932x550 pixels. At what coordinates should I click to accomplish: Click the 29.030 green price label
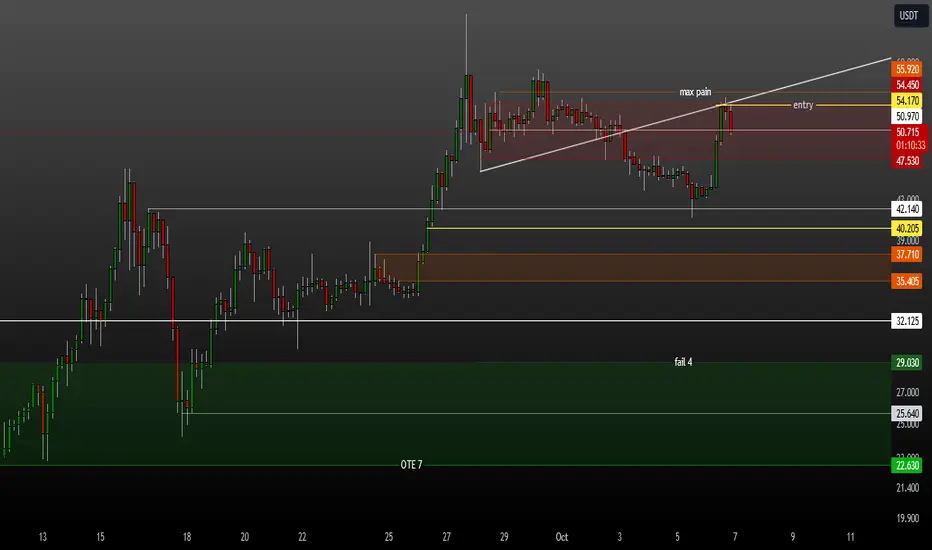(x=907, y=363)
